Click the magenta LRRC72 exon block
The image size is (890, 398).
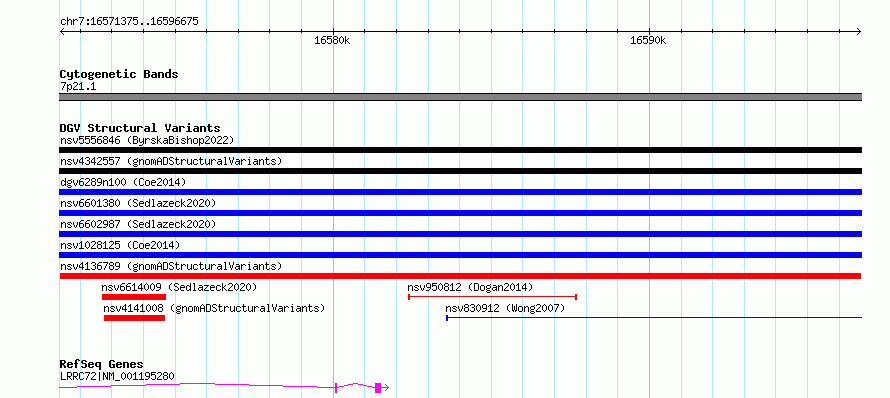tap(378, 388)
